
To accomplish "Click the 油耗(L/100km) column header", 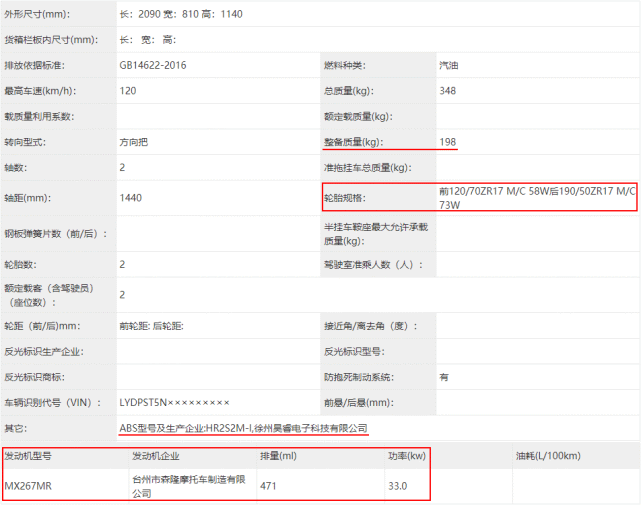I will (548, 456).
